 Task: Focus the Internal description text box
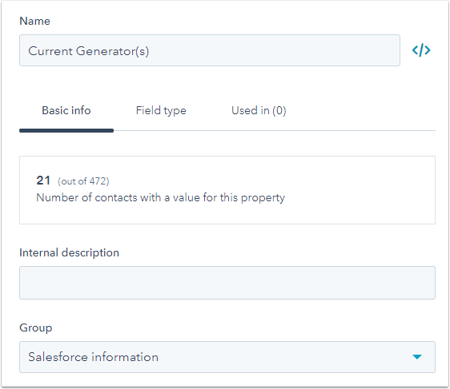(227, 283)
